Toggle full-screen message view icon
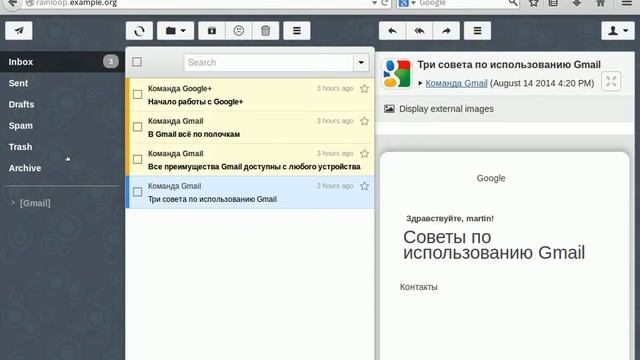The width and height of the screenshot is (640, 360). pyautogui.click(x=611, y=81)
